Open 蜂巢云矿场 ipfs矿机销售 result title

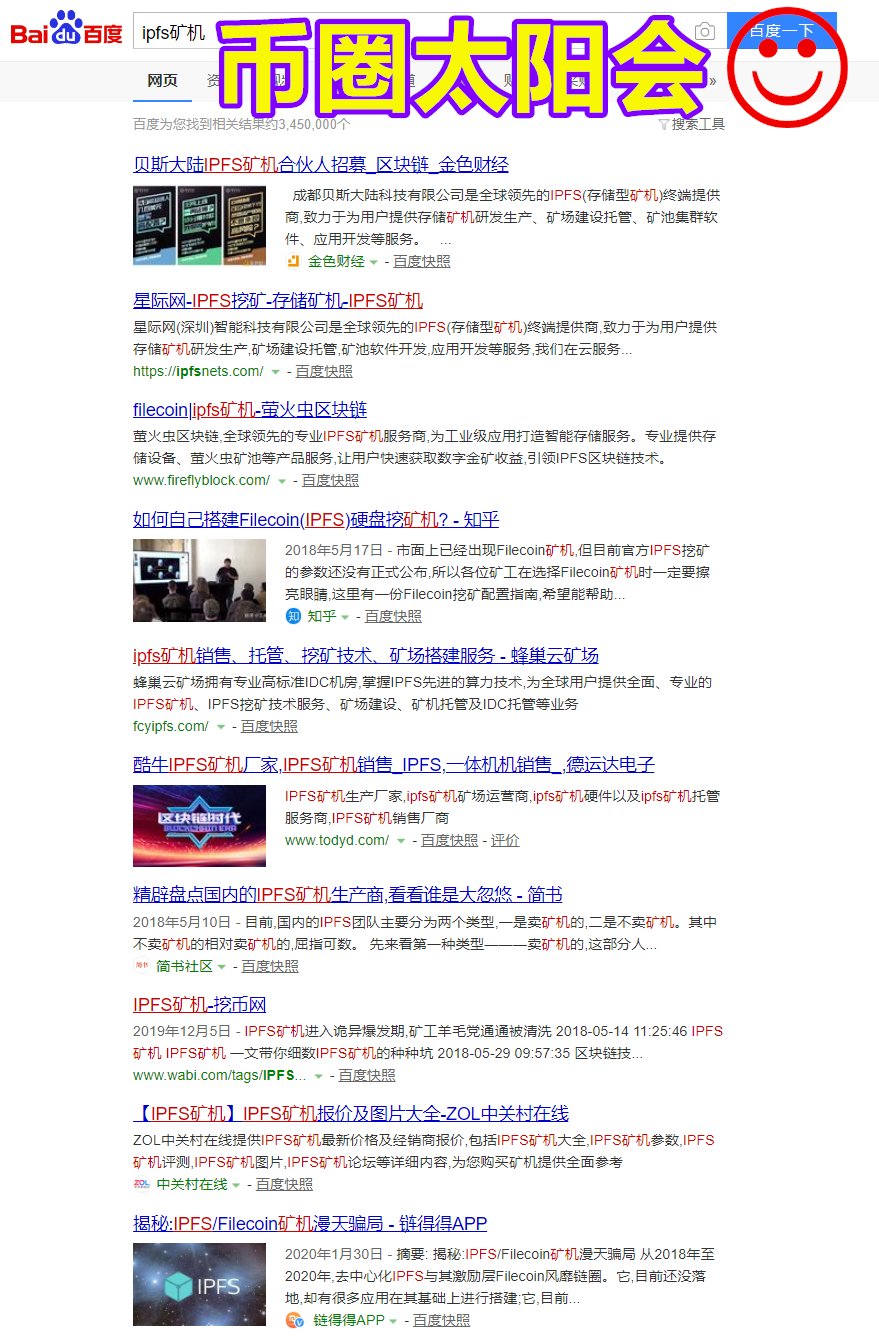point(366,655)
